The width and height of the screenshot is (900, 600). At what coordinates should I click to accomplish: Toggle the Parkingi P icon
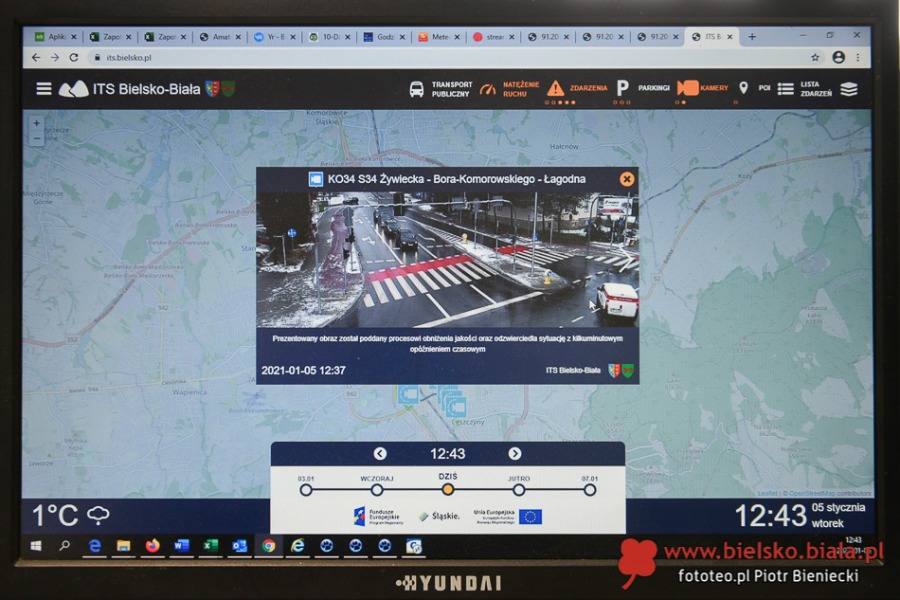(622, 88)
